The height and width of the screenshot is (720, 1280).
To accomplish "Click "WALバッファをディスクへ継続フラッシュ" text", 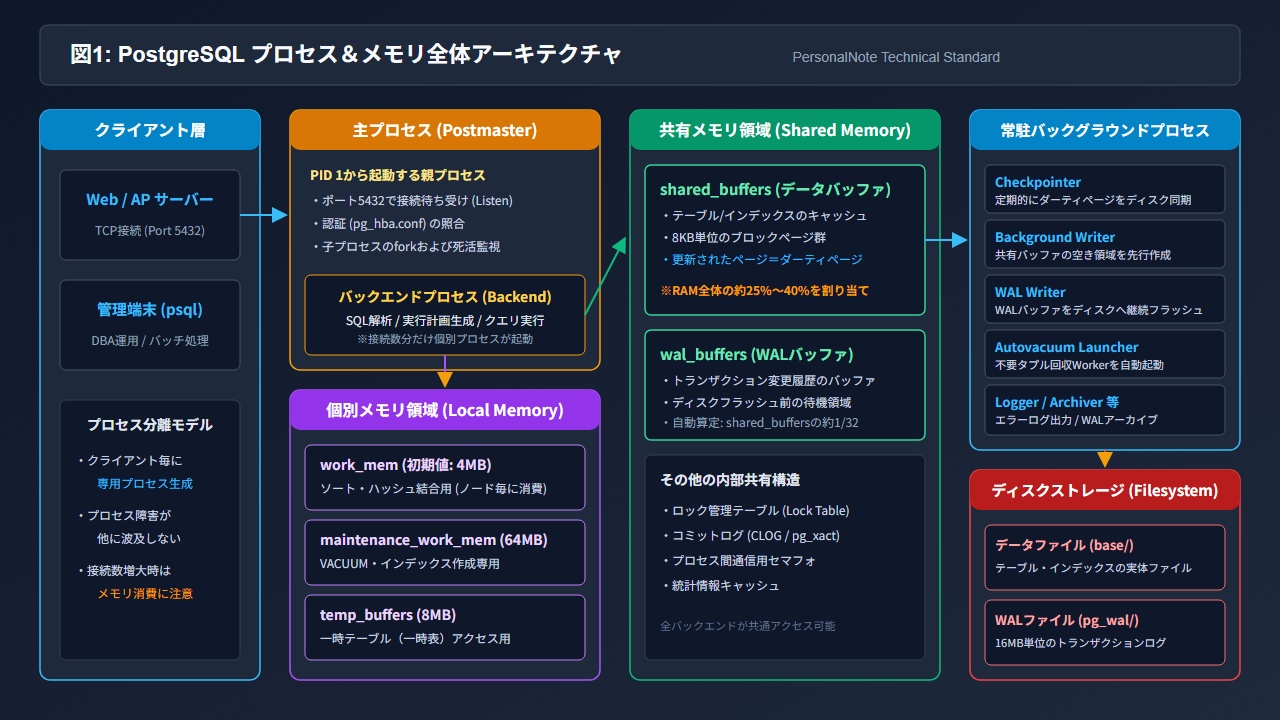I will point(1099,310).
